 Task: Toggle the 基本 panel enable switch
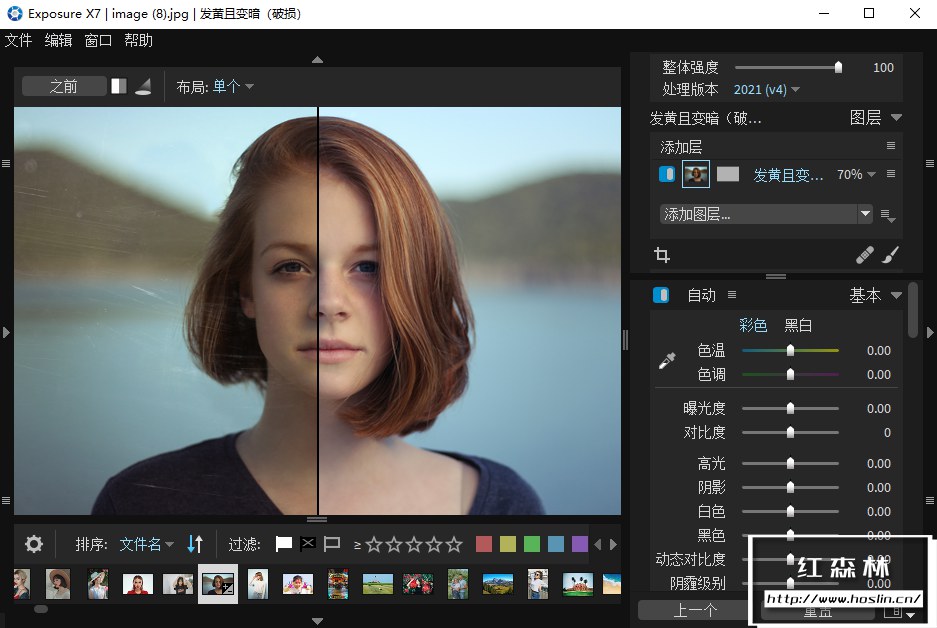pyautogui.click(x=661, y=295)
